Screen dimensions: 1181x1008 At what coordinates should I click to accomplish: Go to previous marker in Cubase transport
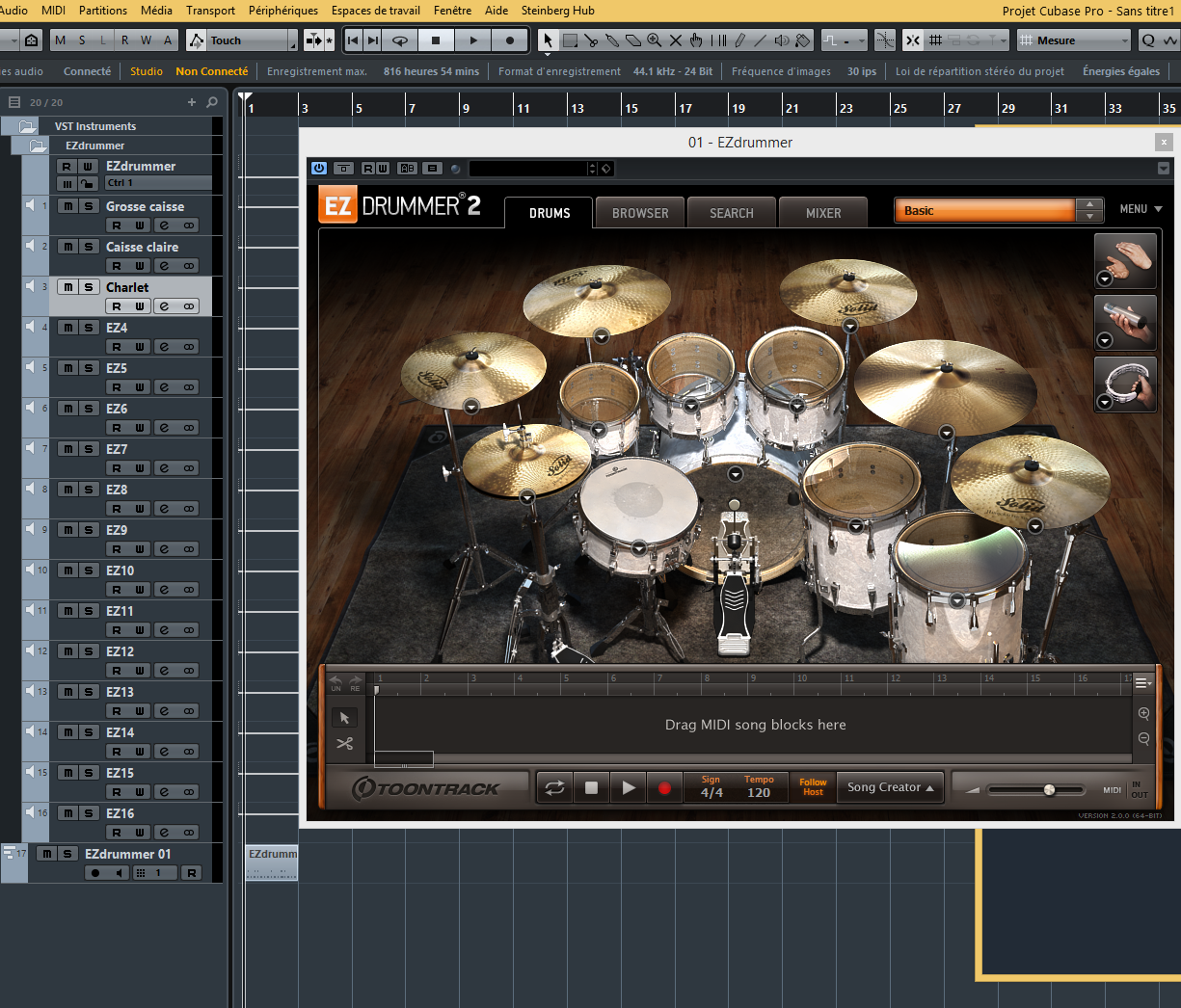[352, 40]
